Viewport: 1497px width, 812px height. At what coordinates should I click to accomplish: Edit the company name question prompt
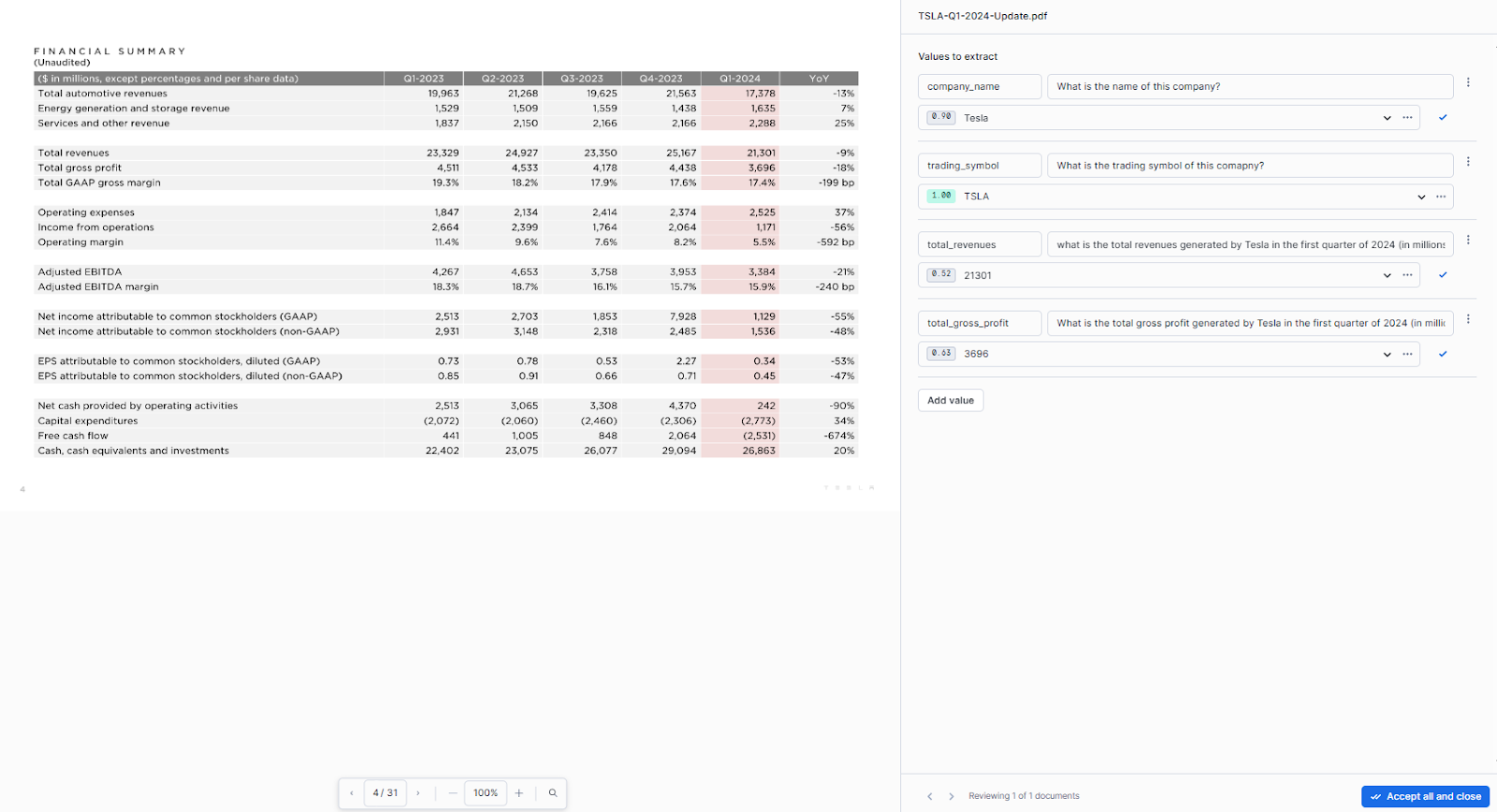1250,86
